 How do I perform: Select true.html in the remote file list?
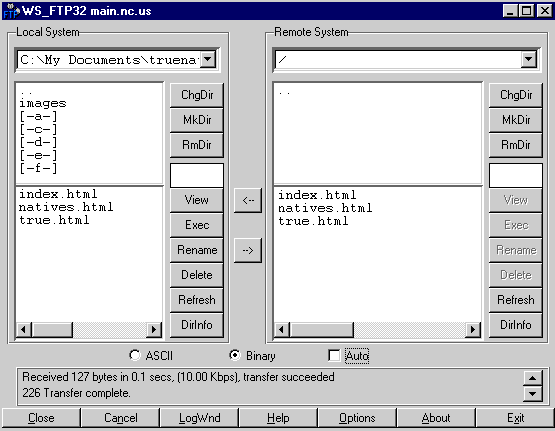pos(313,221)
